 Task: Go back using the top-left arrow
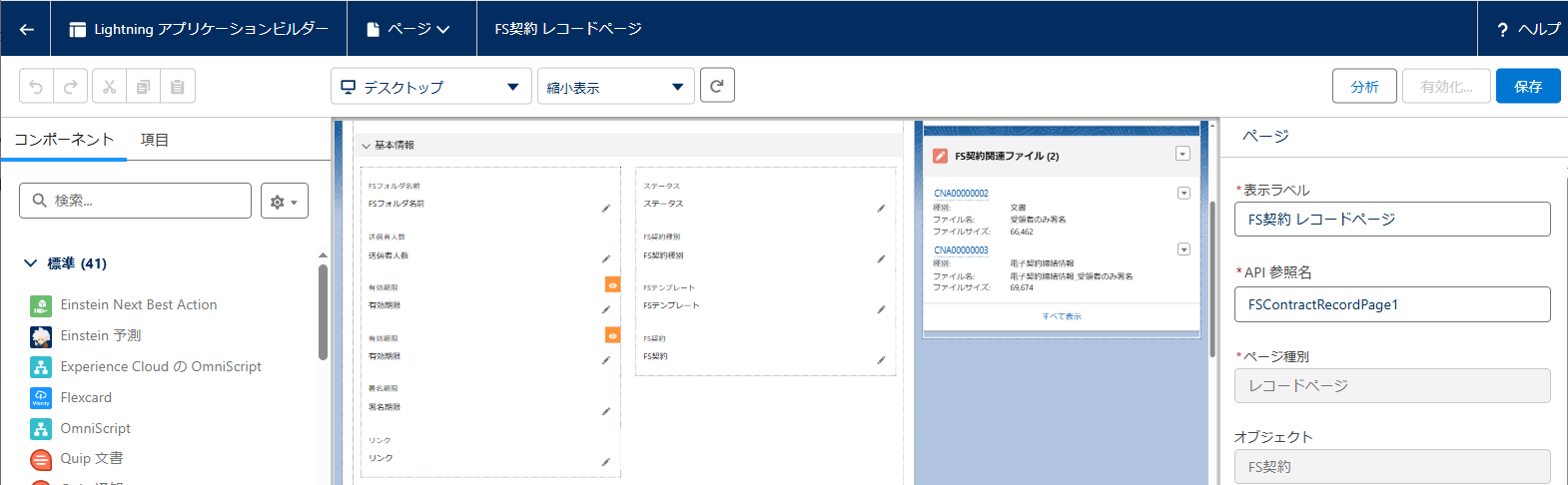pyautogui.click(x=27, y=29)
